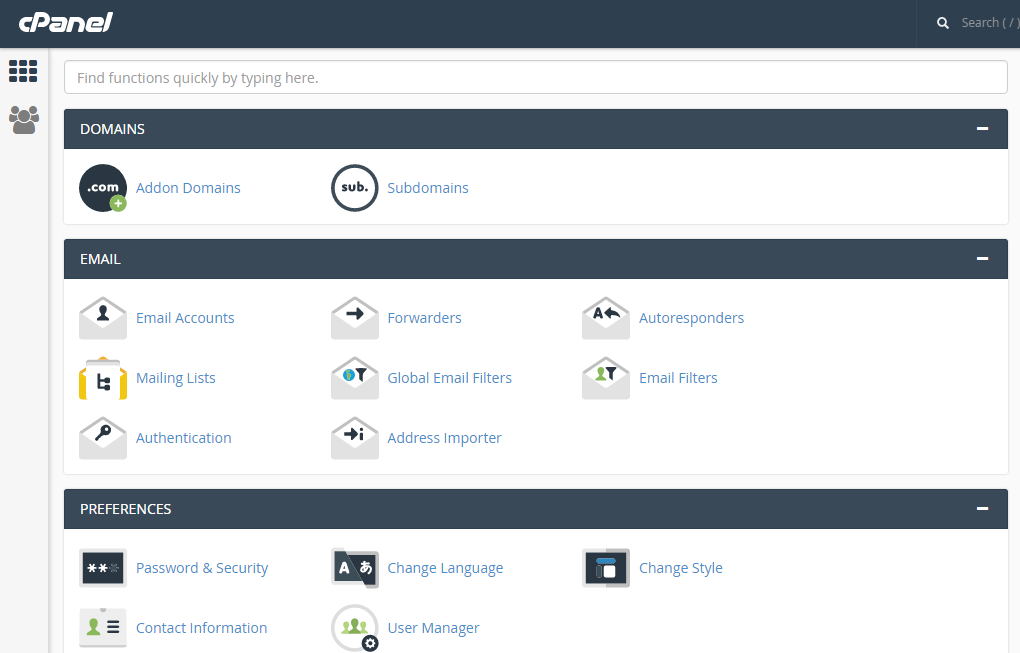Open the Authentication link
This screenshot has height=653, width=1020.
[x=183, y=438]
